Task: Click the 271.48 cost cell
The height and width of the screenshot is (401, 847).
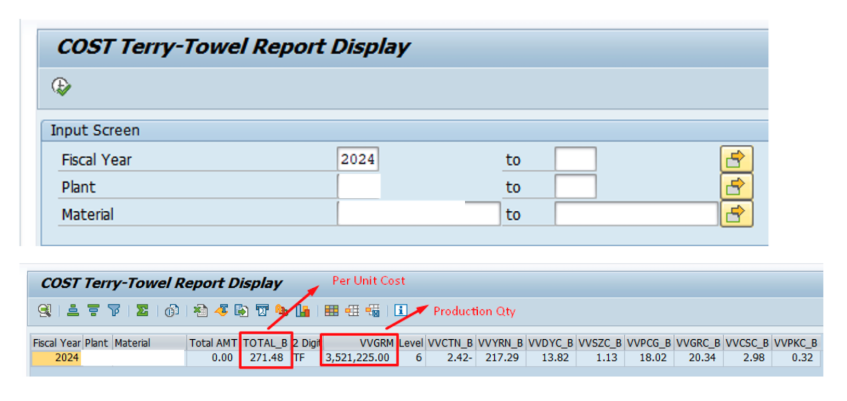Action: (266, 358)
